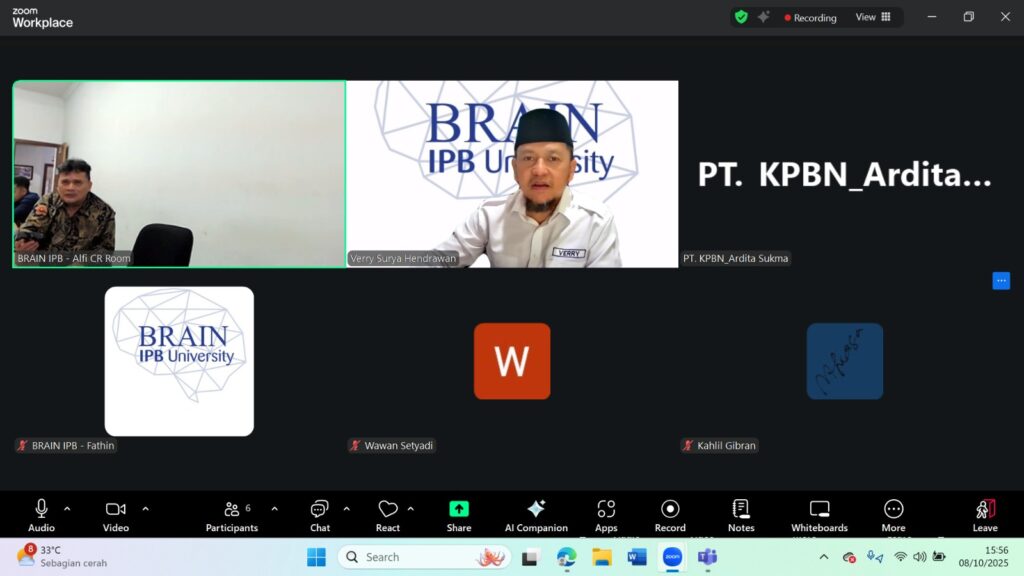Leave the meeting
1024x576 pixels.
[985, 514]
